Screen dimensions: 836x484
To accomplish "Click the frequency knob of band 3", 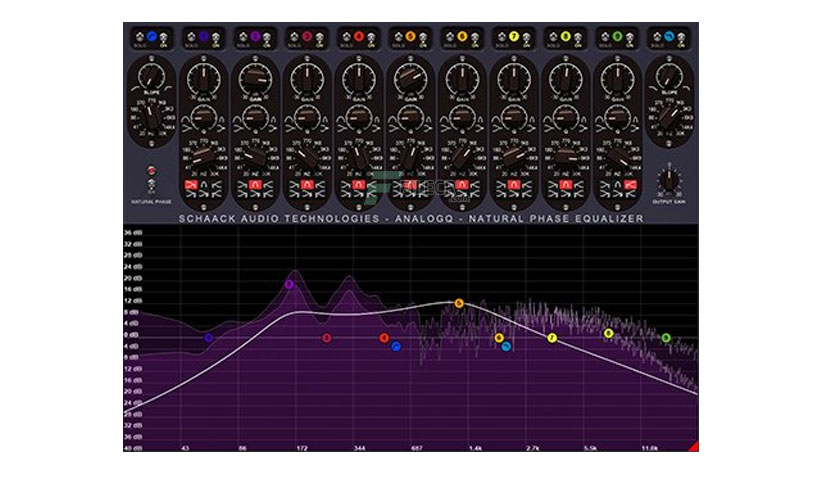I will click(x=307, y=156).
